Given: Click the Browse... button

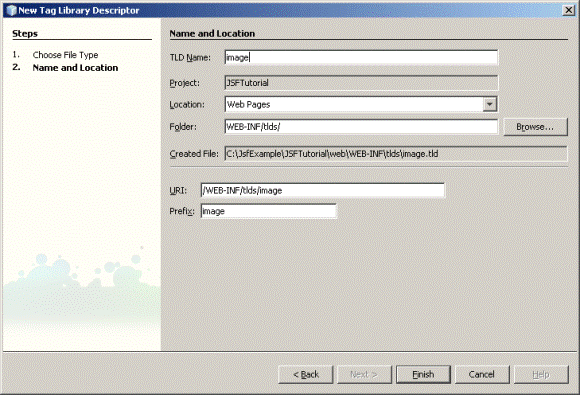Looking at the screenshot, I should point(535,127).
